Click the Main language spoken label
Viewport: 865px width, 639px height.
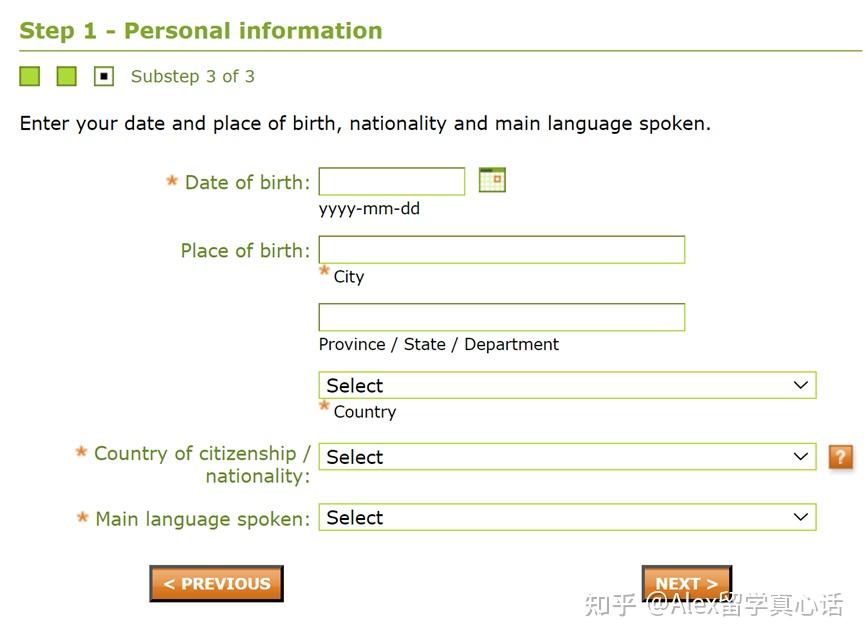[x=202, y=519]
